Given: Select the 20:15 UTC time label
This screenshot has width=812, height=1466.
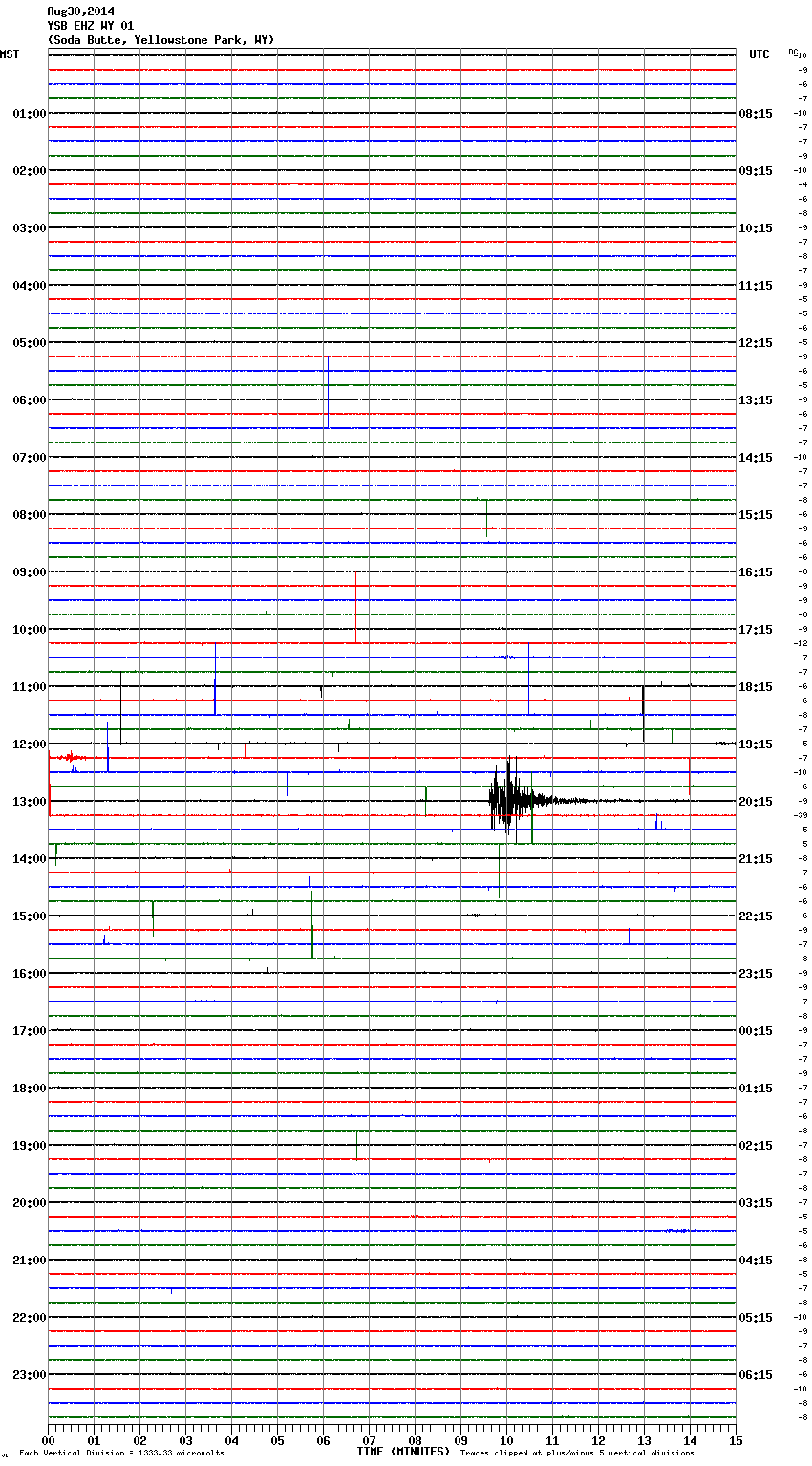Looking at the screenshot, I should (x=756, y=802).
